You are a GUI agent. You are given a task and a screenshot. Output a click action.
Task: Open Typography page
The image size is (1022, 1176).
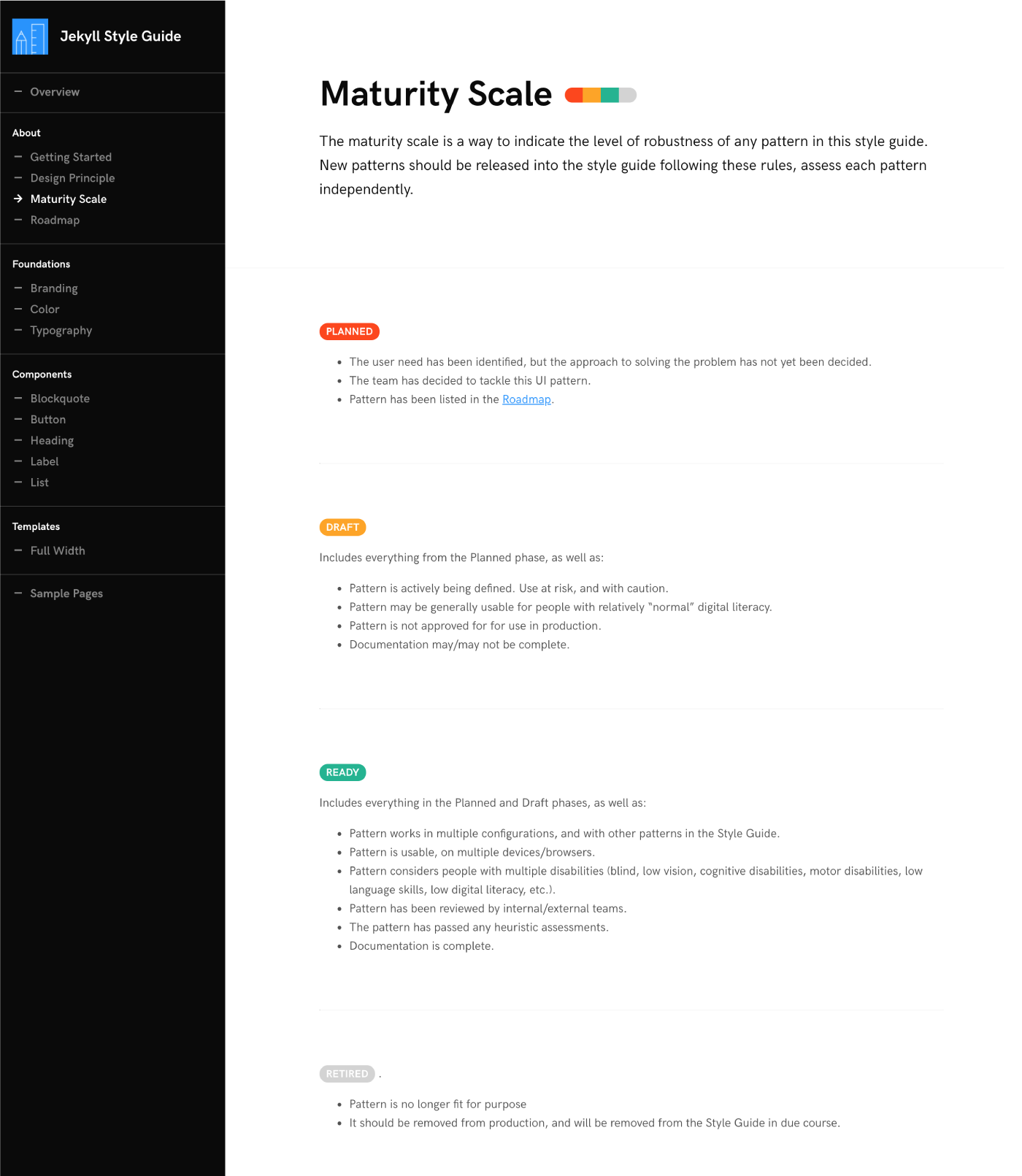pos(61,331)
